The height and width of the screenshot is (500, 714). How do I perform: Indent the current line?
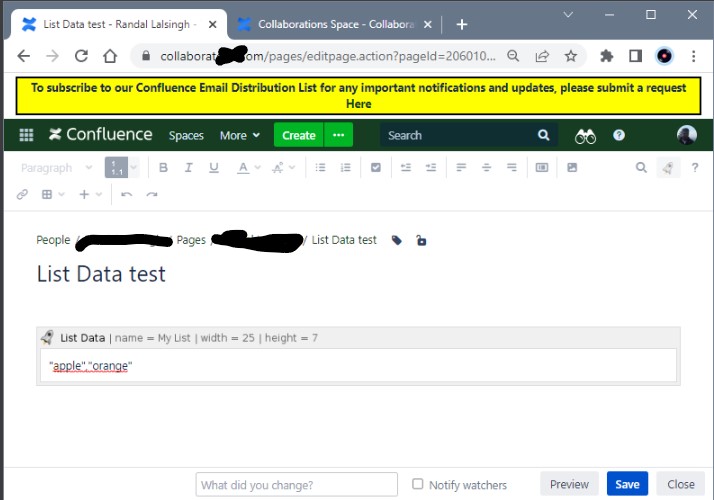click(431, 168)
